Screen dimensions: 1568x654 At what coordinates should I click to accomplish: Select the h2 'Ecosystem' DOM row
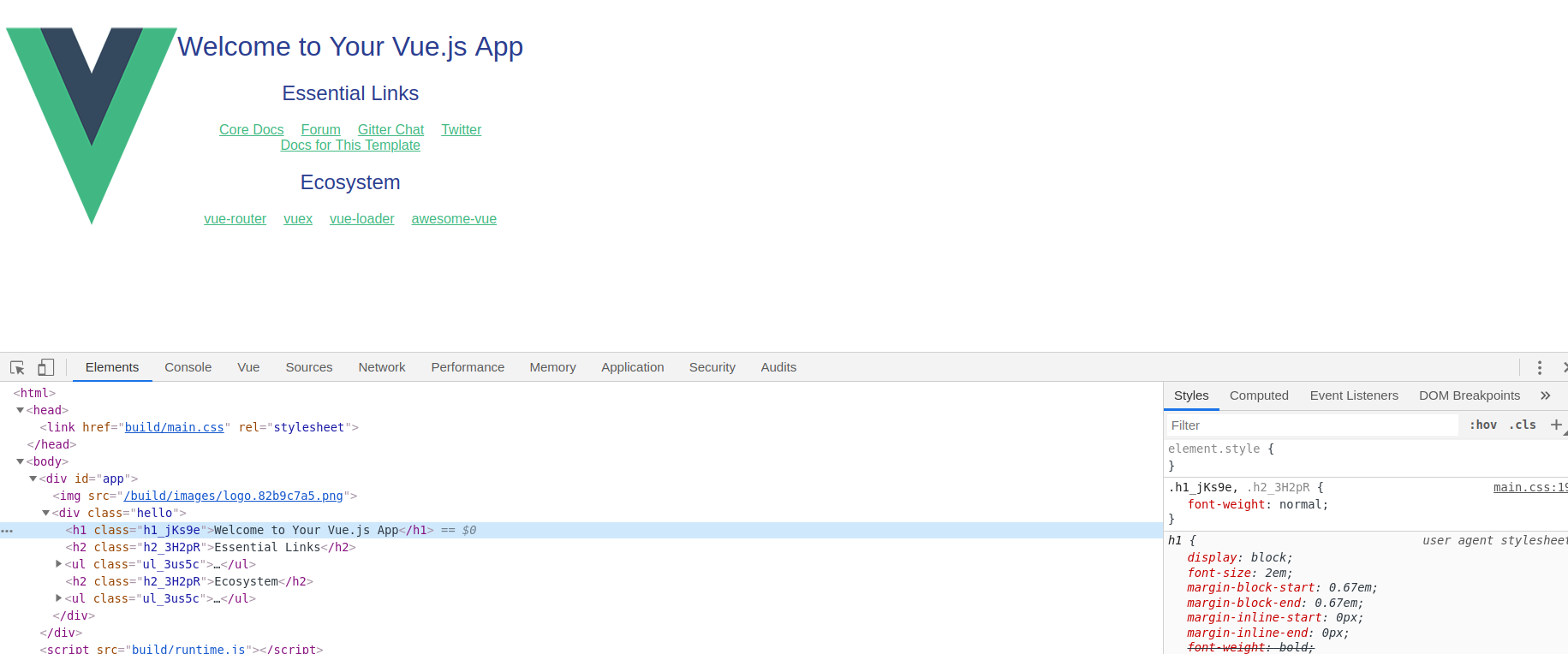[x=581, y=581]
